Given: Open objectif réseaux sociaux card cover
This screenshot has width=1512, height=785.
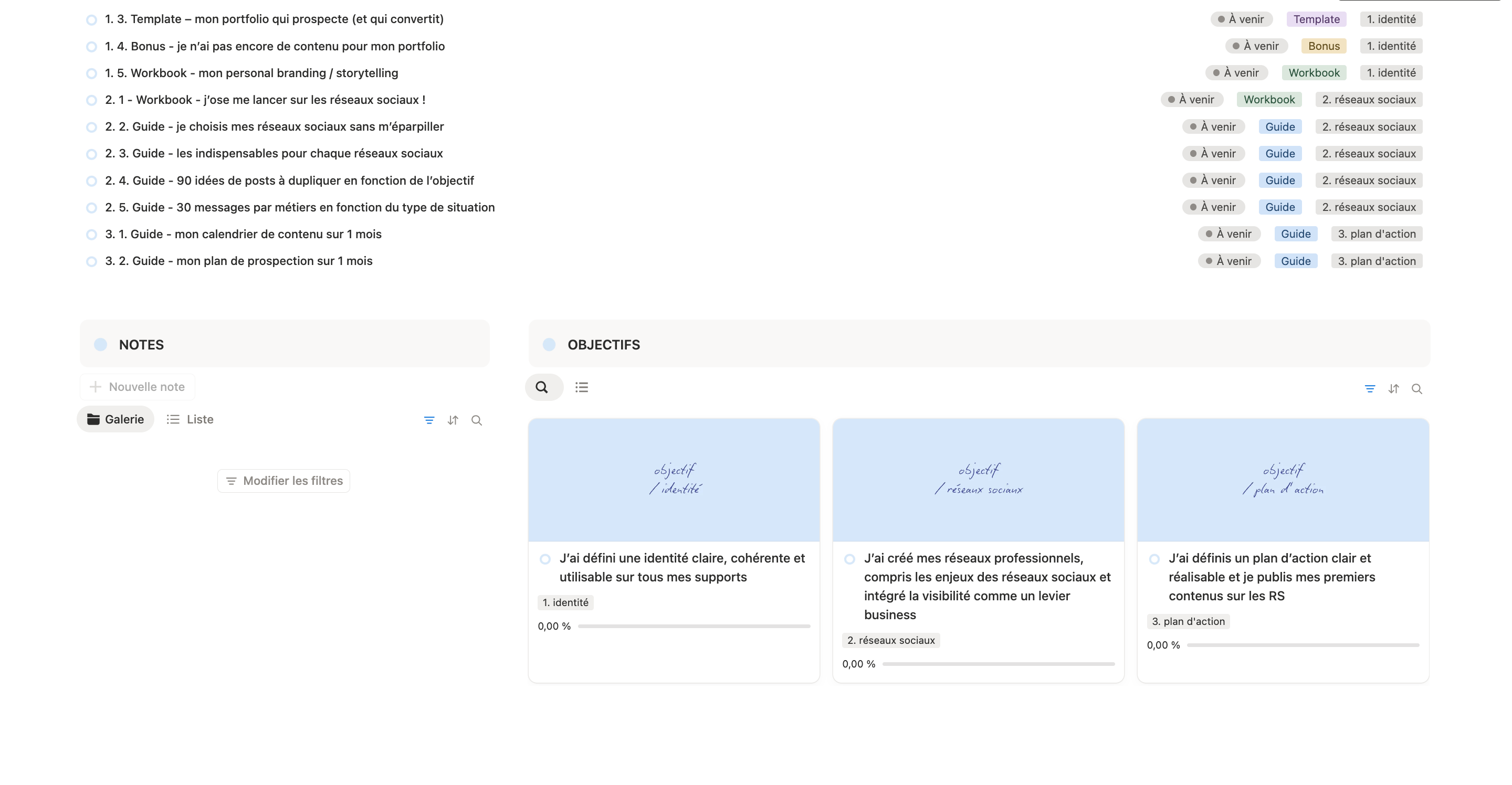Looking at the screenshot, I should click(978, 479).
